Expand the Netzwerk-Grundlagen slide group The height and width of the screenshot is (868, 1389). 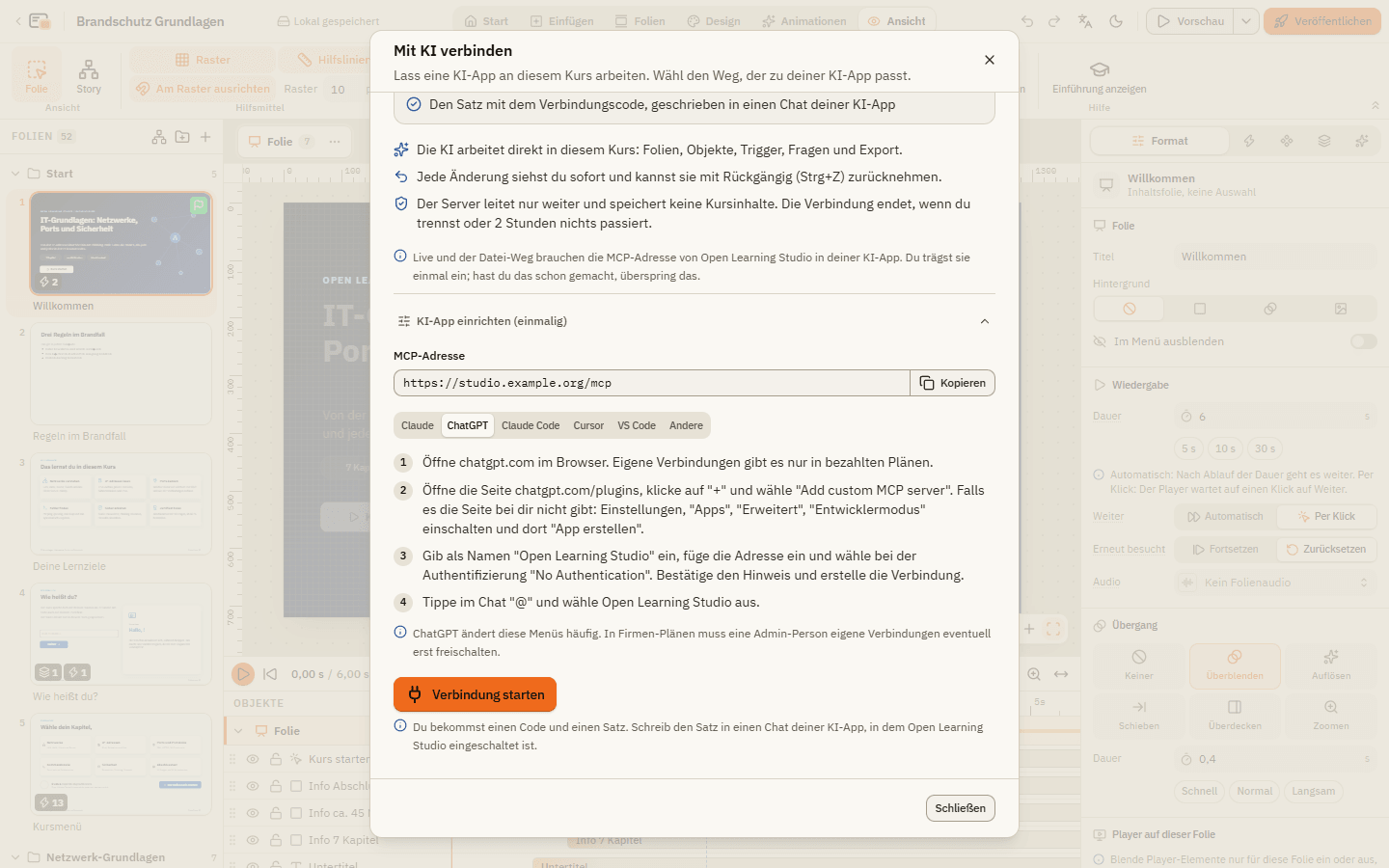15,857
